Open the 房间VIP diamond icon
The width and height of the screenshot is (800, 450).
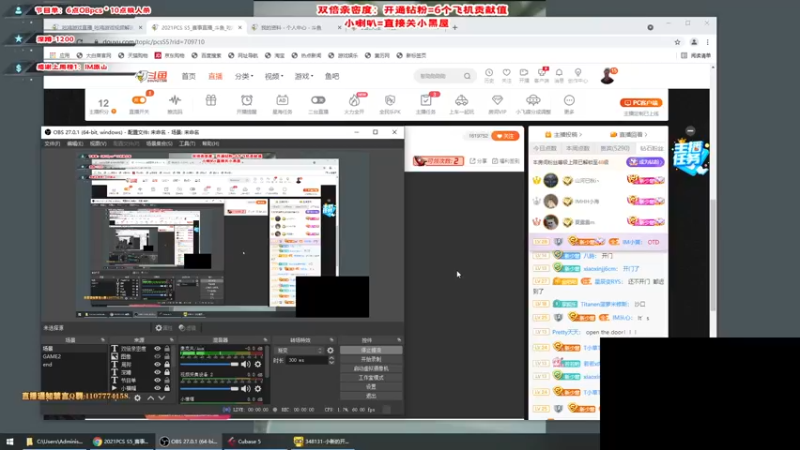coord(497,101)
